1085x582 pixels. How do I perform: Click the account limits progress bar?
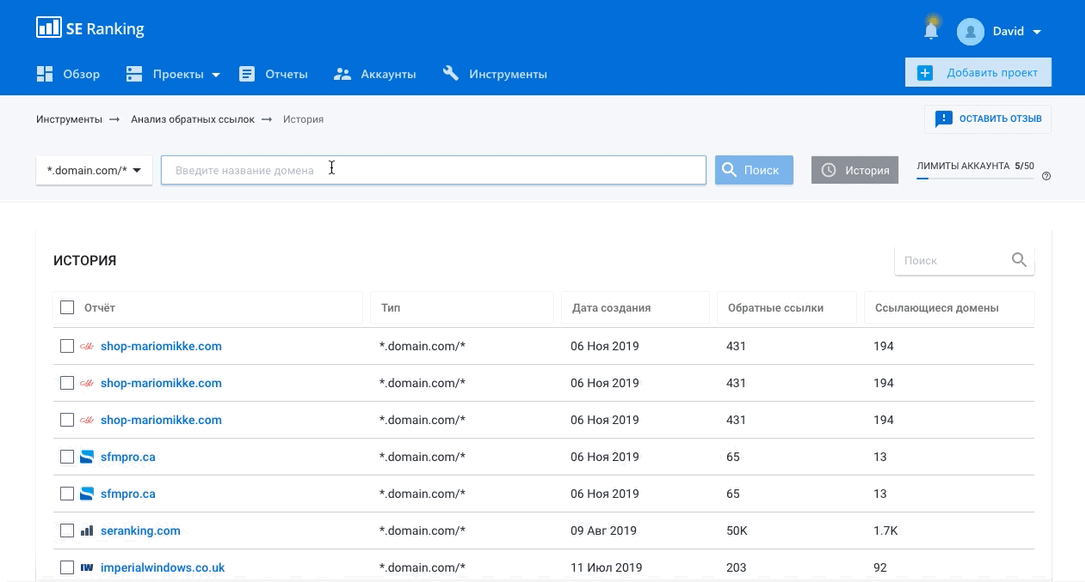(x=975, y=179)
